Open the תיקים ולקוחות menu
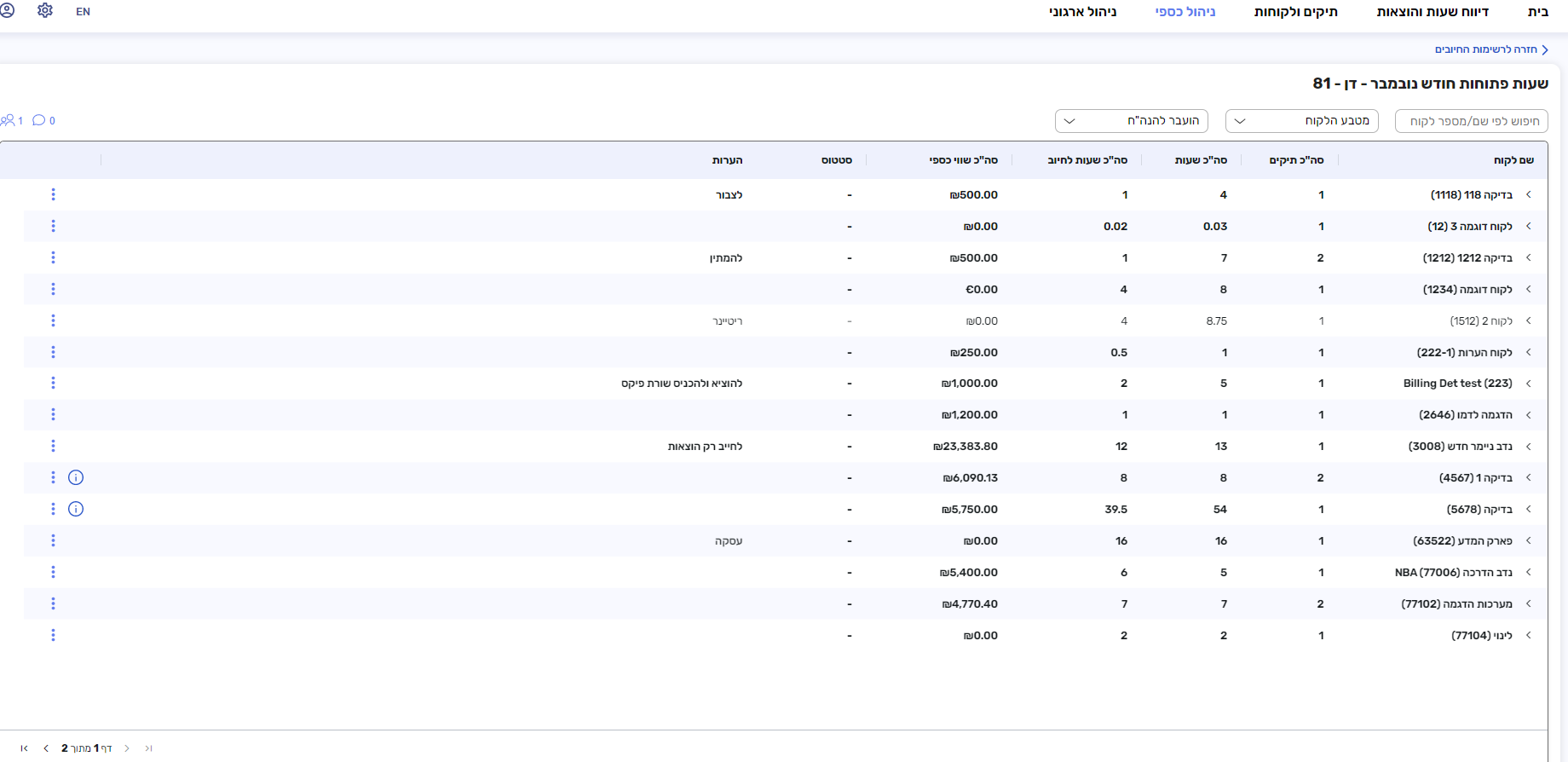 point(1295,12)
